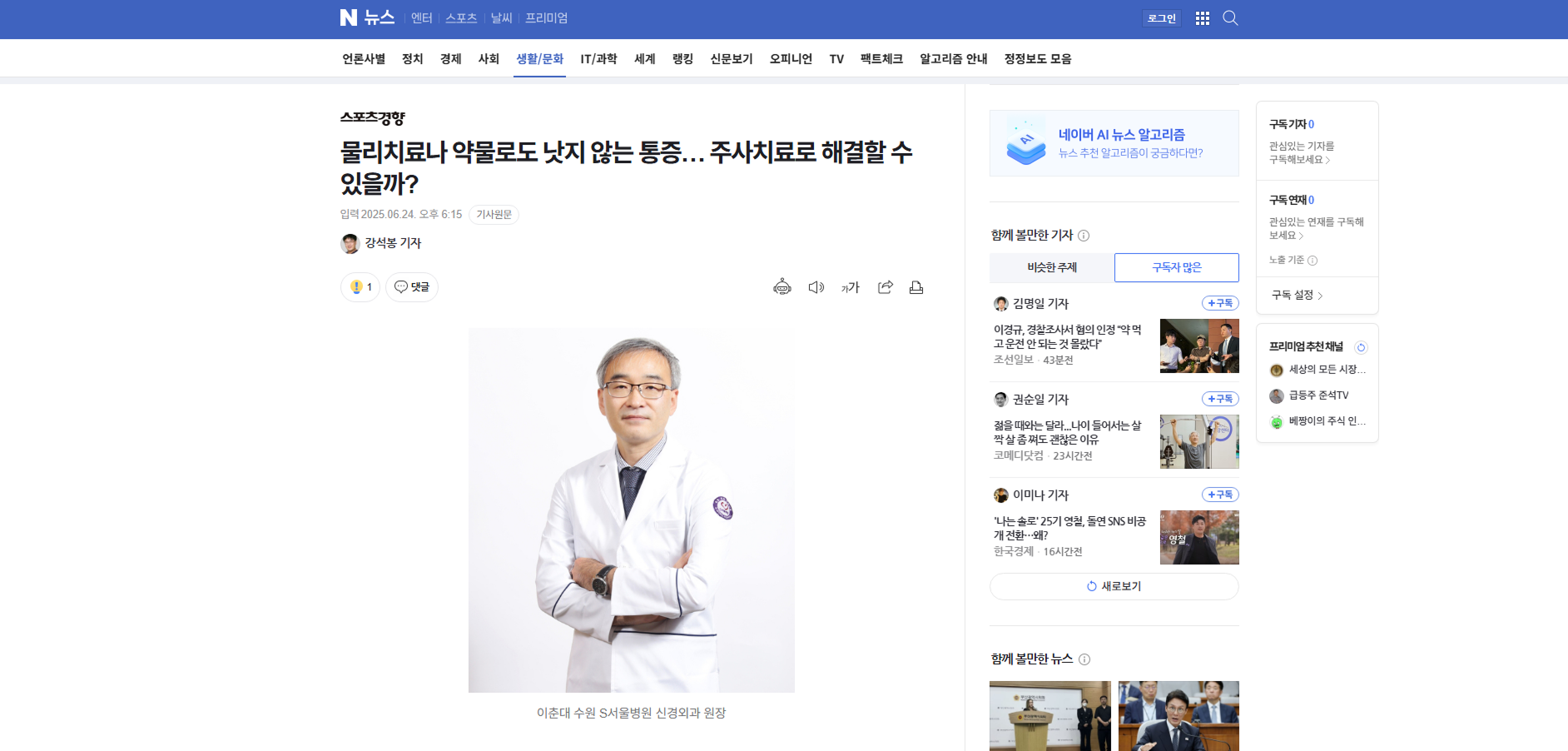This screenshot has width=1568, height=751.
Task: Play article audio with speaker icon
Action: click(x=816, y=287)
